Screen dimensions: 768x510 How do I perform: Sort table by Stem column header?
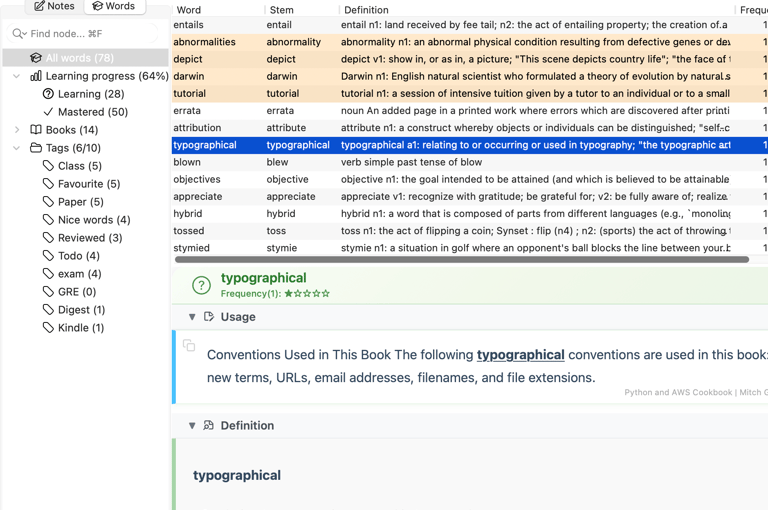(281, 10)
